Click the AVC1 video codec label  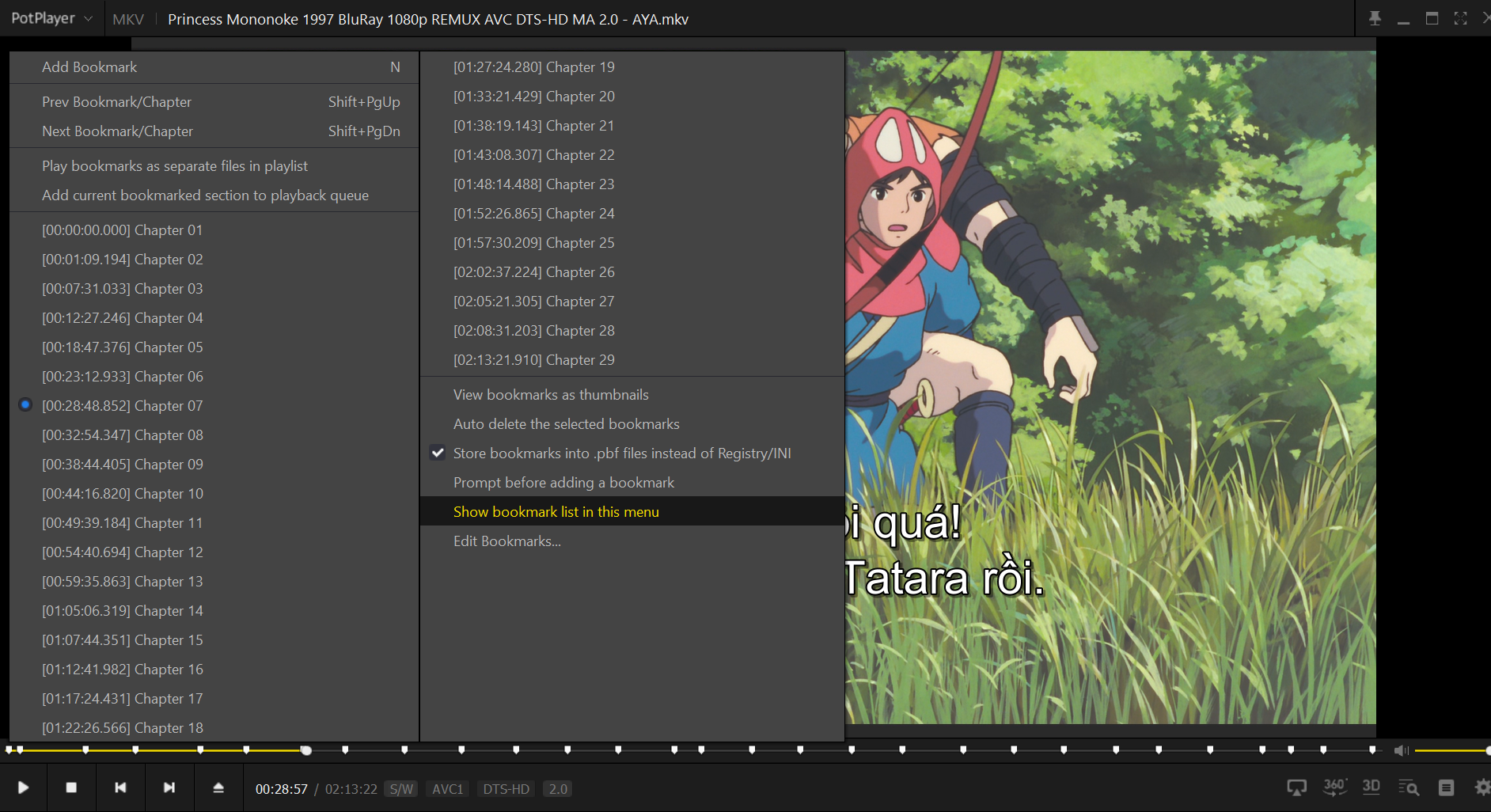pyautogui.click(x=447, y=789)
